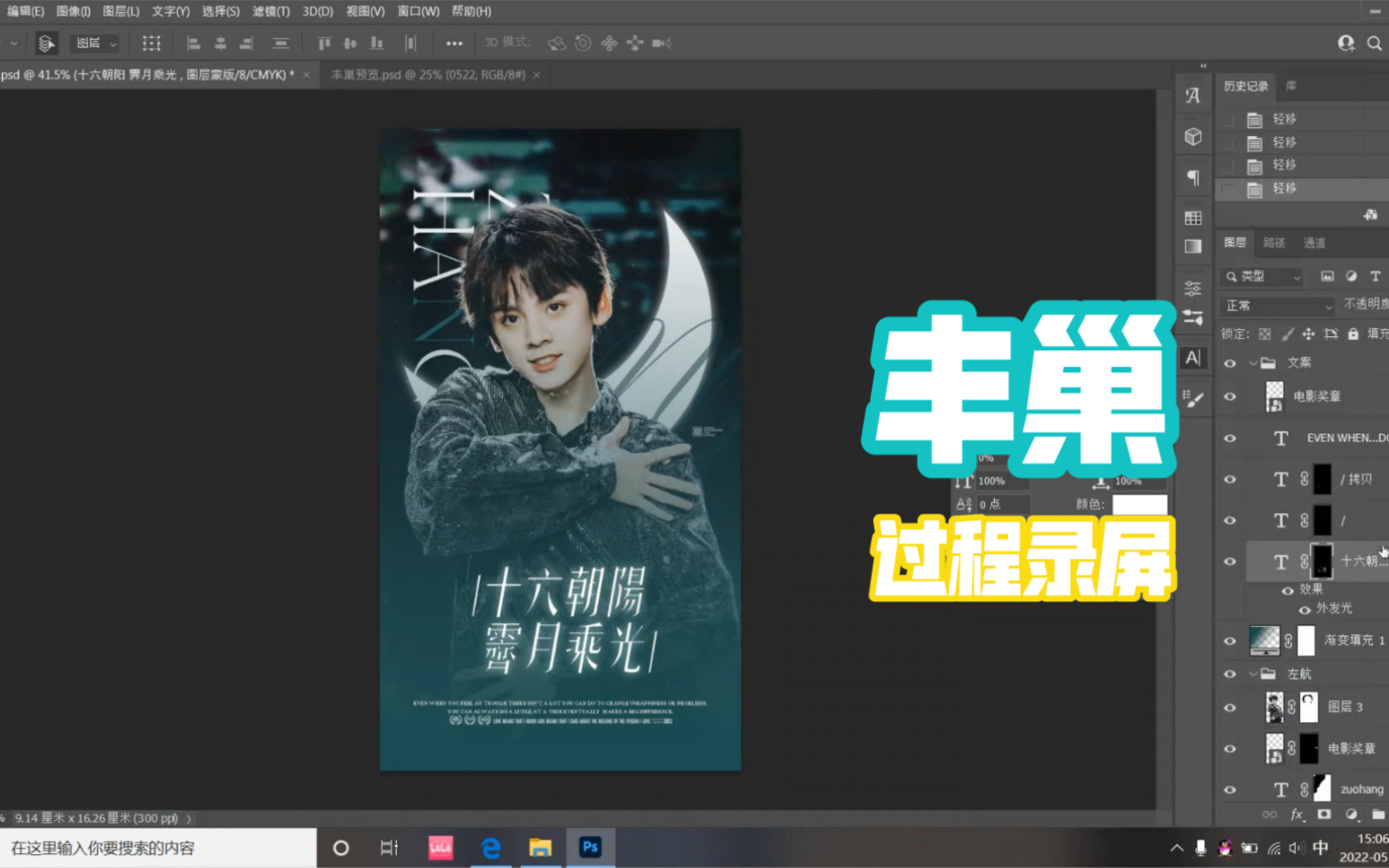Open 3D panel cube icon
Screen dimensions: 1389x868
(x=1192, y=137)
